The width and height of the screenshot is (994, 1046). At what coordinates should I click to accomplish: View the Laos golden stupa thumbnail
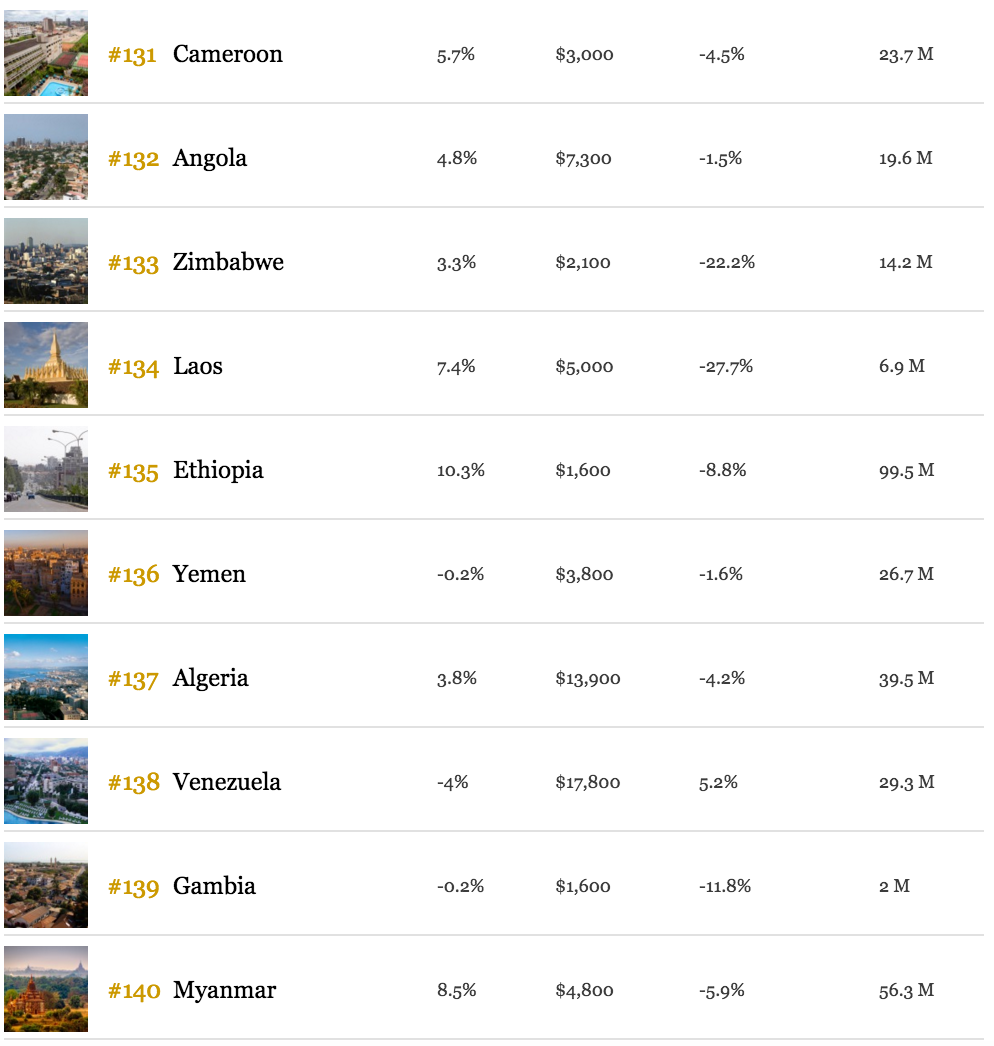coord(46,365)
